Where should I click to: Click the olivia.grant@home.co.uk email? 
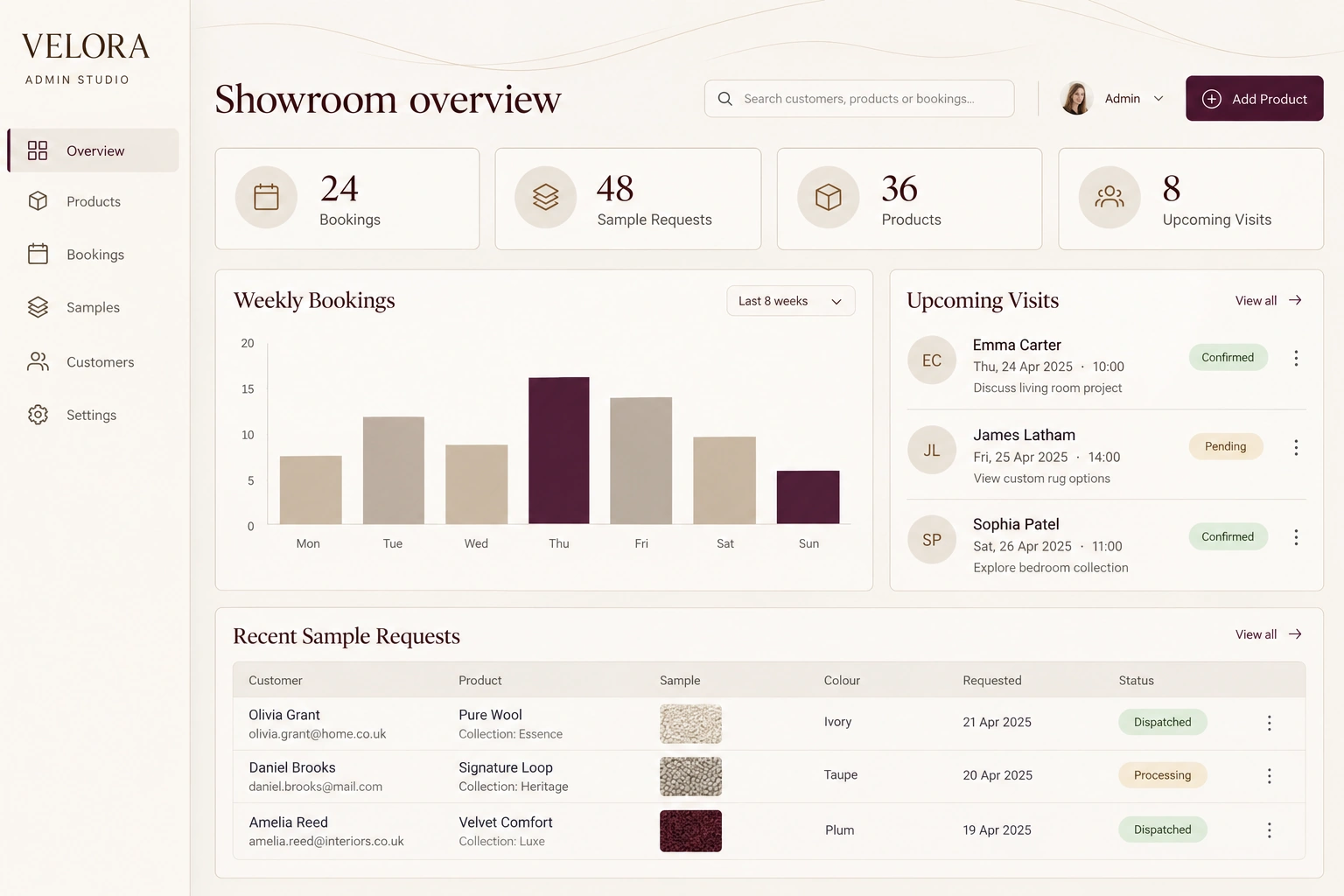318,734
